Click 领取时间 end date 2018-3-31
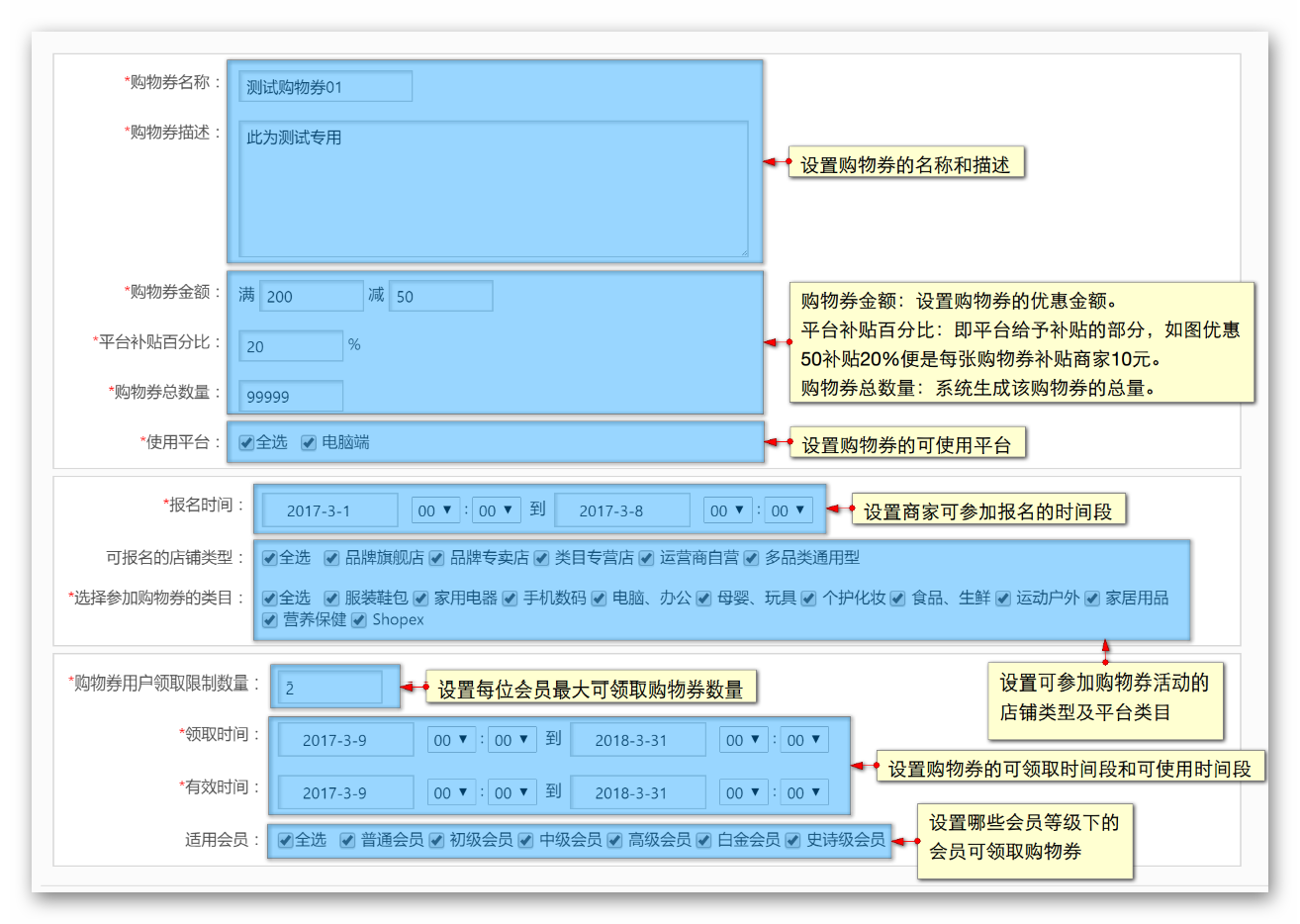This screenshot has width=1300, height=924. click(638, 740)
